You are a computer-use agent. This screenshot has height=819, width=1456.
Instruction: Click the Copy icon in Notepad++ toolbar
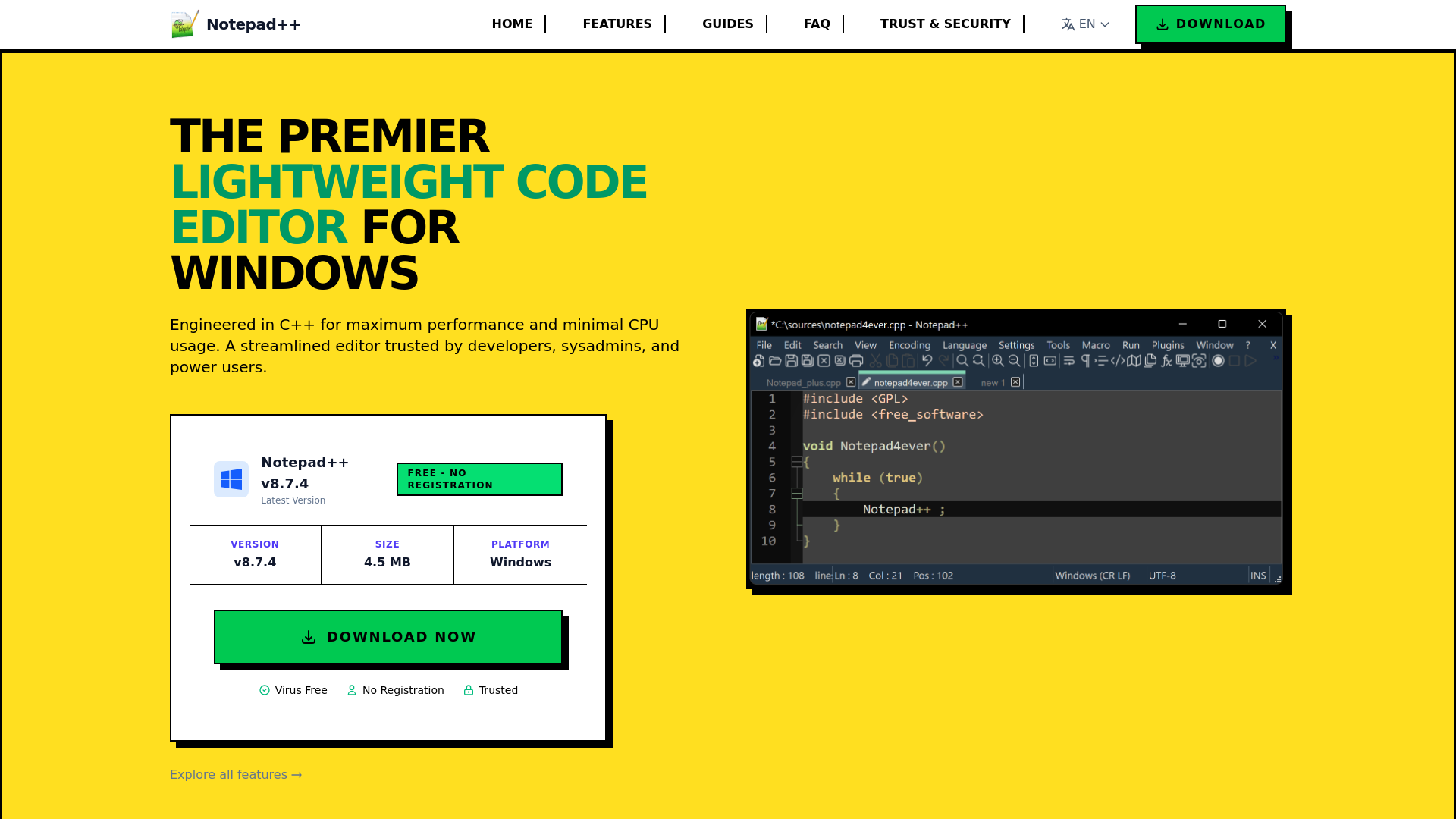[893, 361]
